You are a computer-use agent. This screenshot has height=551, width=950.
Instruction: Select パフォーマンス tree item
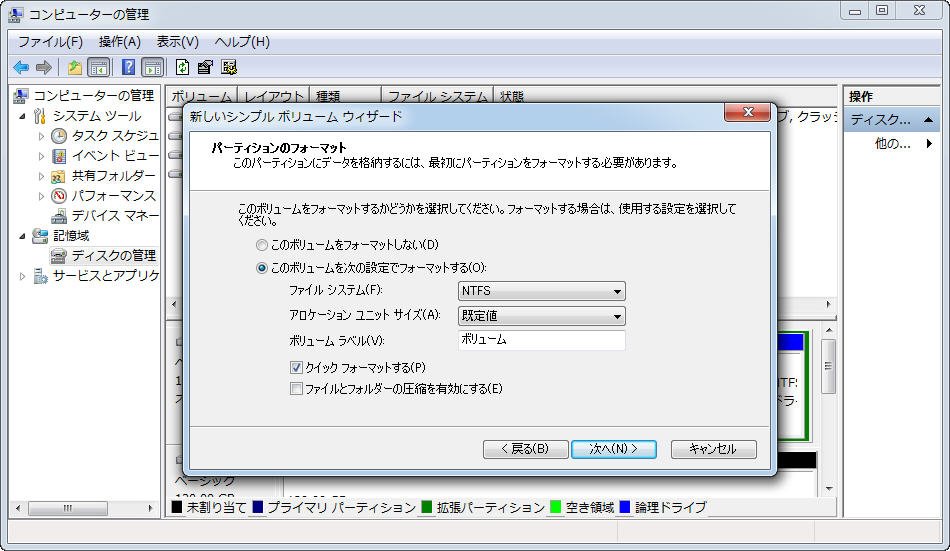point(114,195)
